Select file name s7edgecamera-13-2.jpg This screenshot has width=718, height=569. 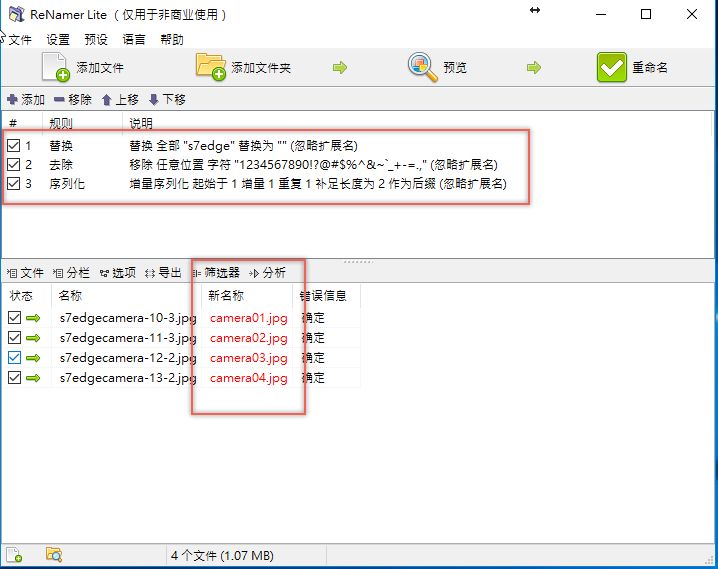[x=128, y=378]
